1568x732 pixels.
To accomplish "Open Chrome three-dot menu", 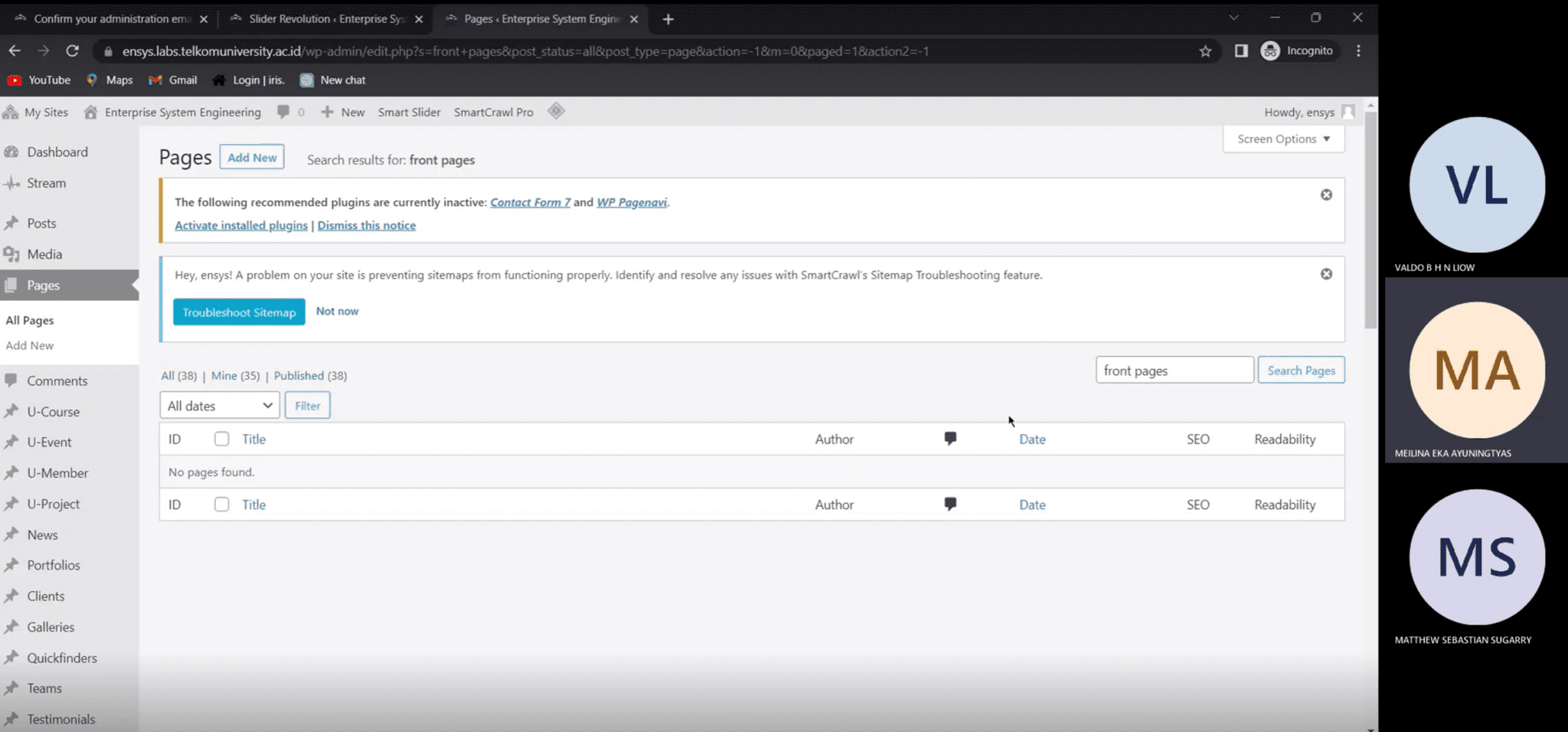I will pos(1358,51).
